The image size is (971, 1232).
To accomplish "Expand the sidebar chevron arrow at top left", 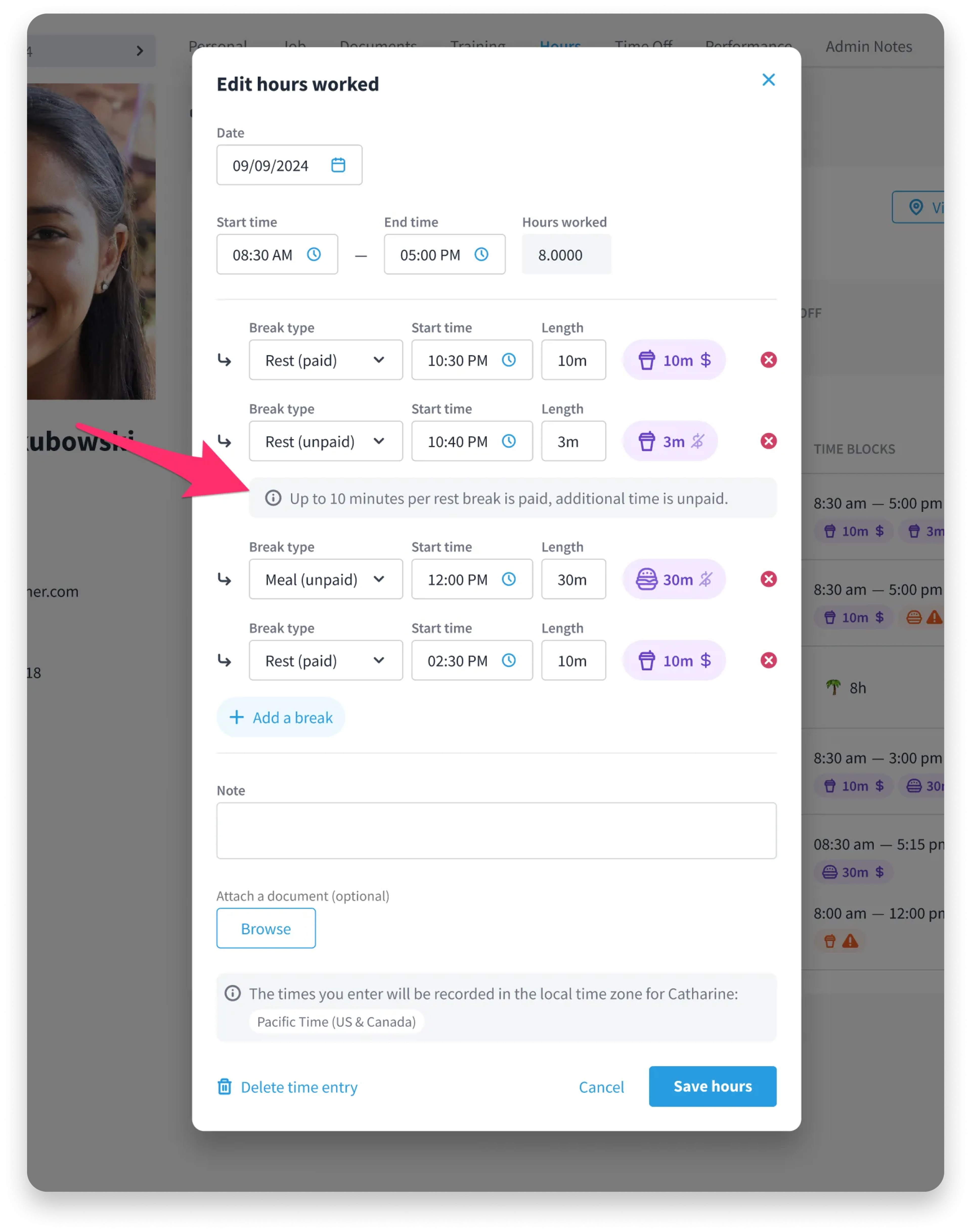I will (140, 51).
